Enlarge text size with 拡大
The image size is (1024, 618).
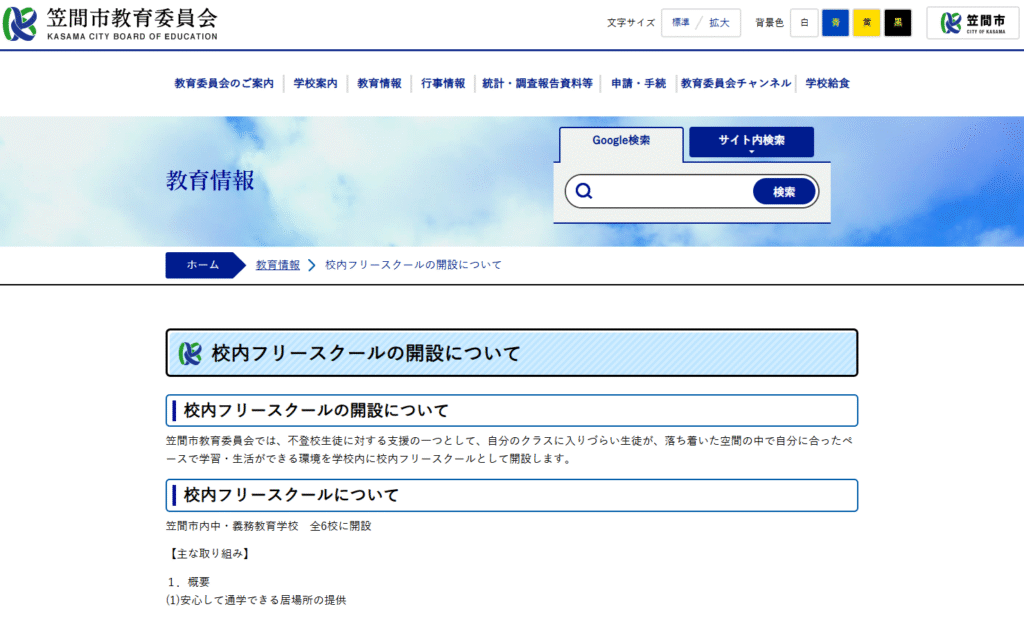click(x=720, y=23)
